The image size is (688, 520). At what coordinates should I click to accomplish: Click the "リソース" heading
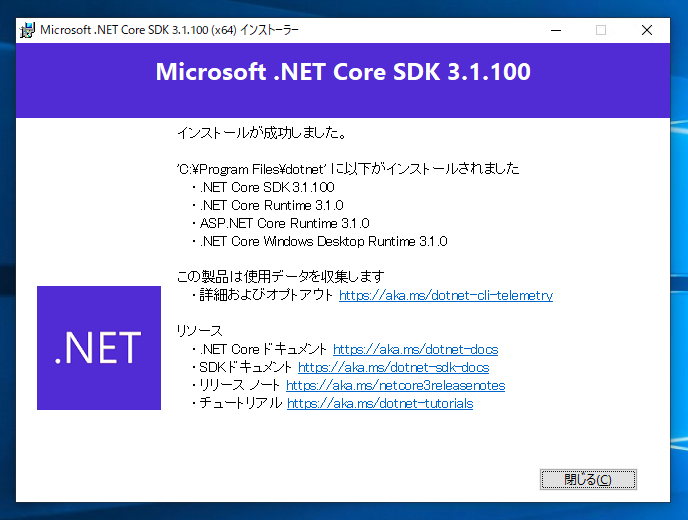(x=200, y=330)
